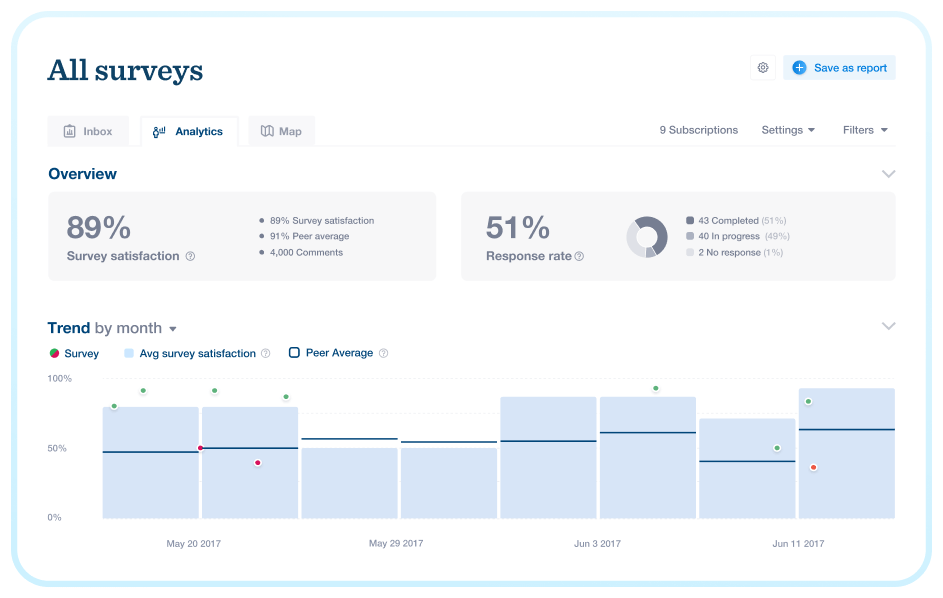Click the help icon beside Response rate

pyautogui.click(x=579, y=256)
